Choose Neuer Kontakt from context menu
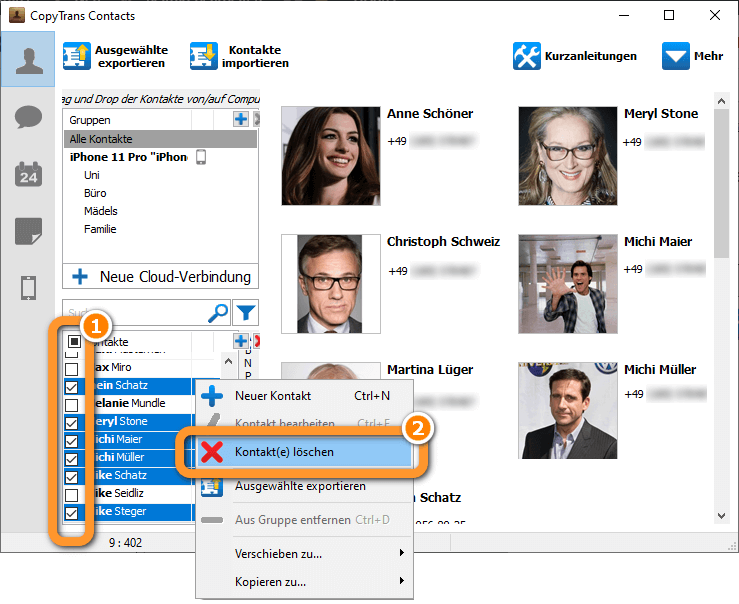Image resolution: width=739 pixels, height=604 pixels. pos(304,396)
